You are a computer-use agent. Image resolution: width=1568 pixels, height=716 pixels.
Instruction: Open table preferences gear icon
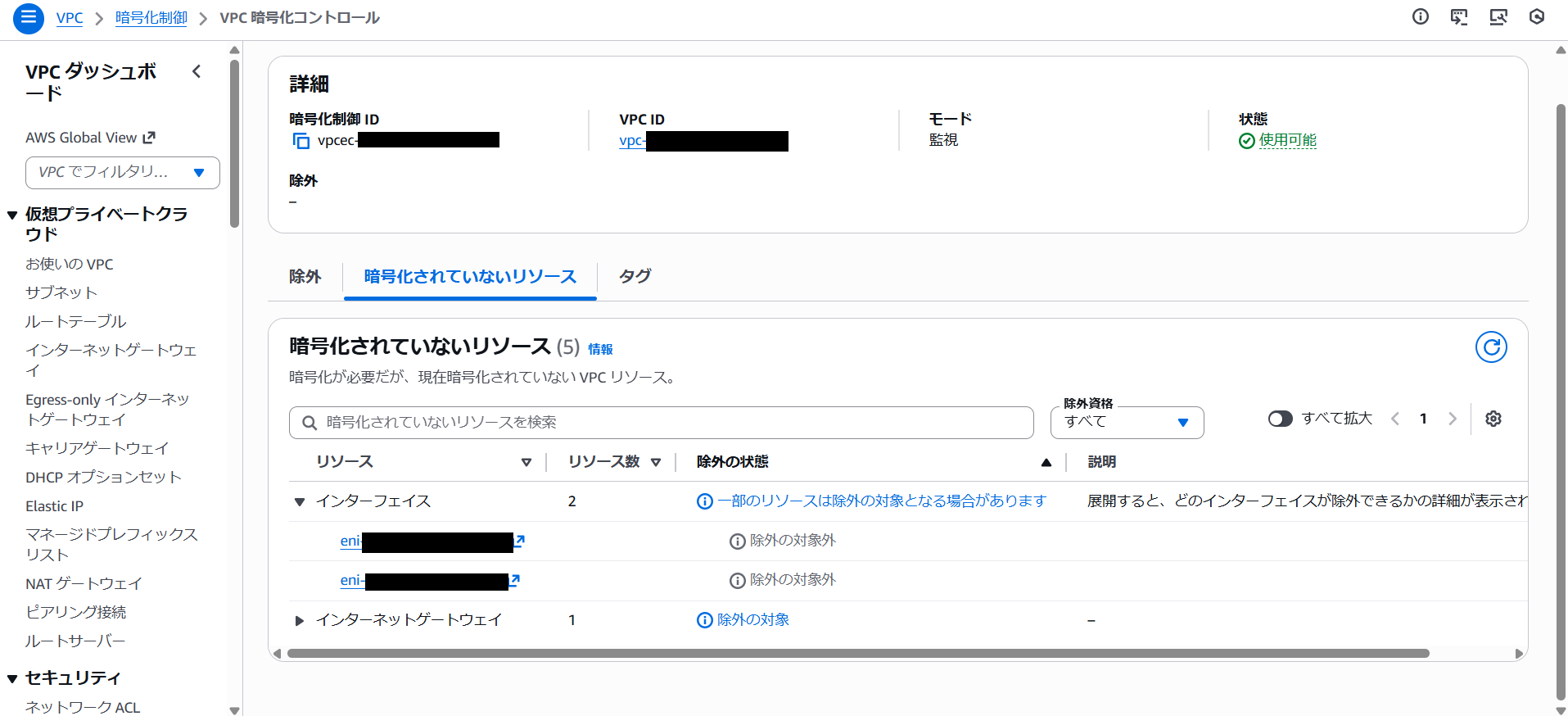1493,419
